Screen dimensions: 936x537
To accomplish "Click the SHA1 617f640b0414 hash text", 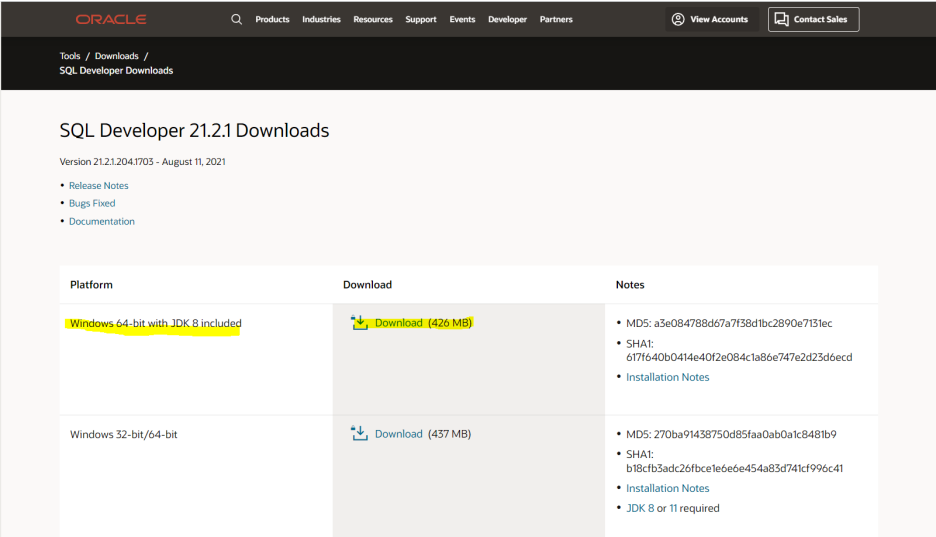I will [x=739, y=350].
